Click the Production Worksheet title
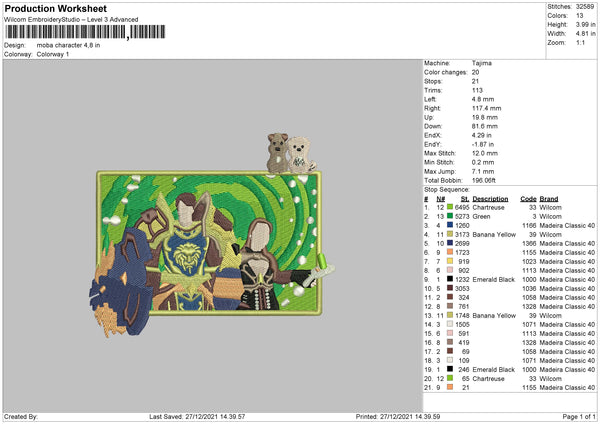This screenshot has height=424, width=600. pos(56,8)
